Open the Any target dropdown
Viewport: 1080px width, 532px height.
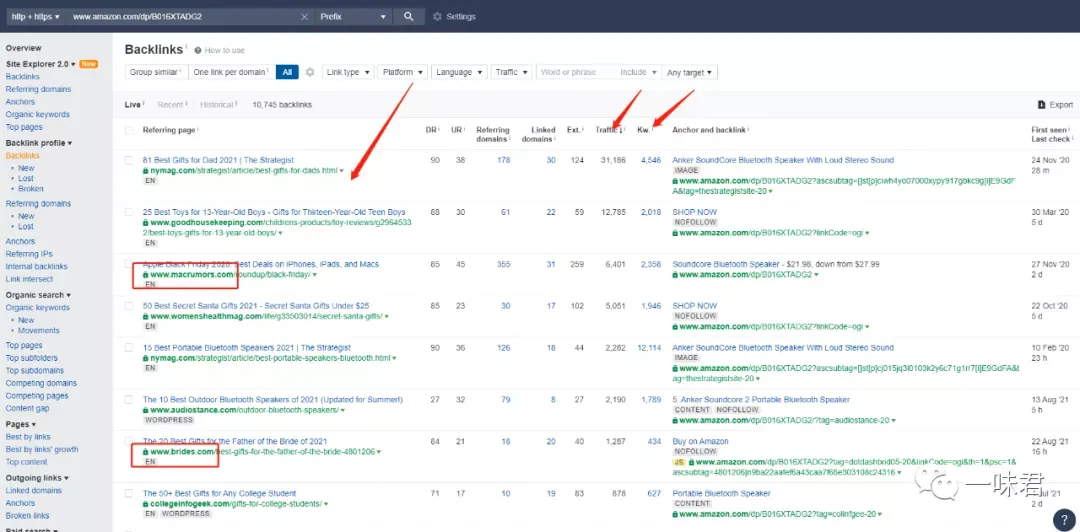[689, 72]
